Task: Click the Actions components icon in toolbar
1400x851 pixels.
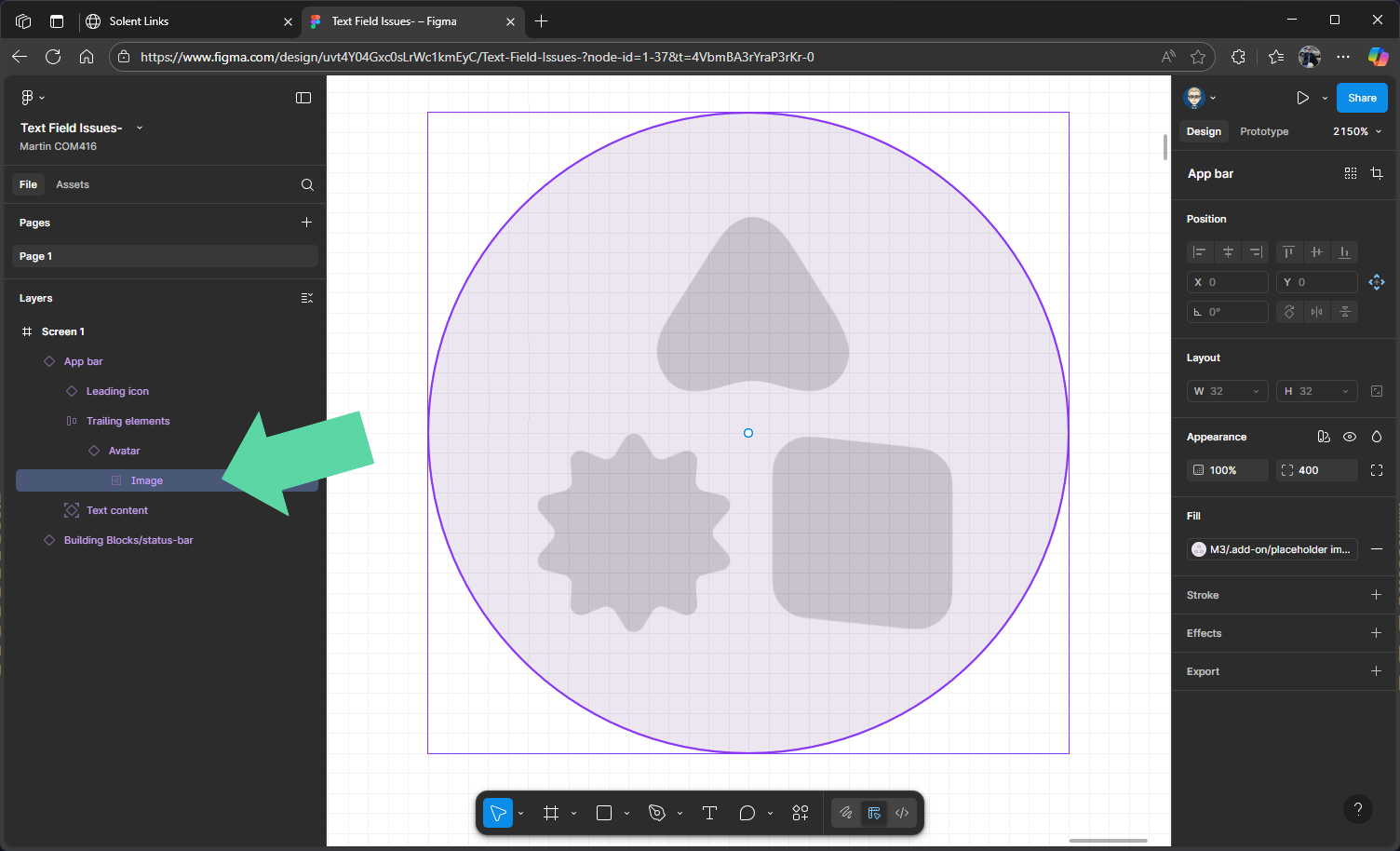Action: point(801,813)
